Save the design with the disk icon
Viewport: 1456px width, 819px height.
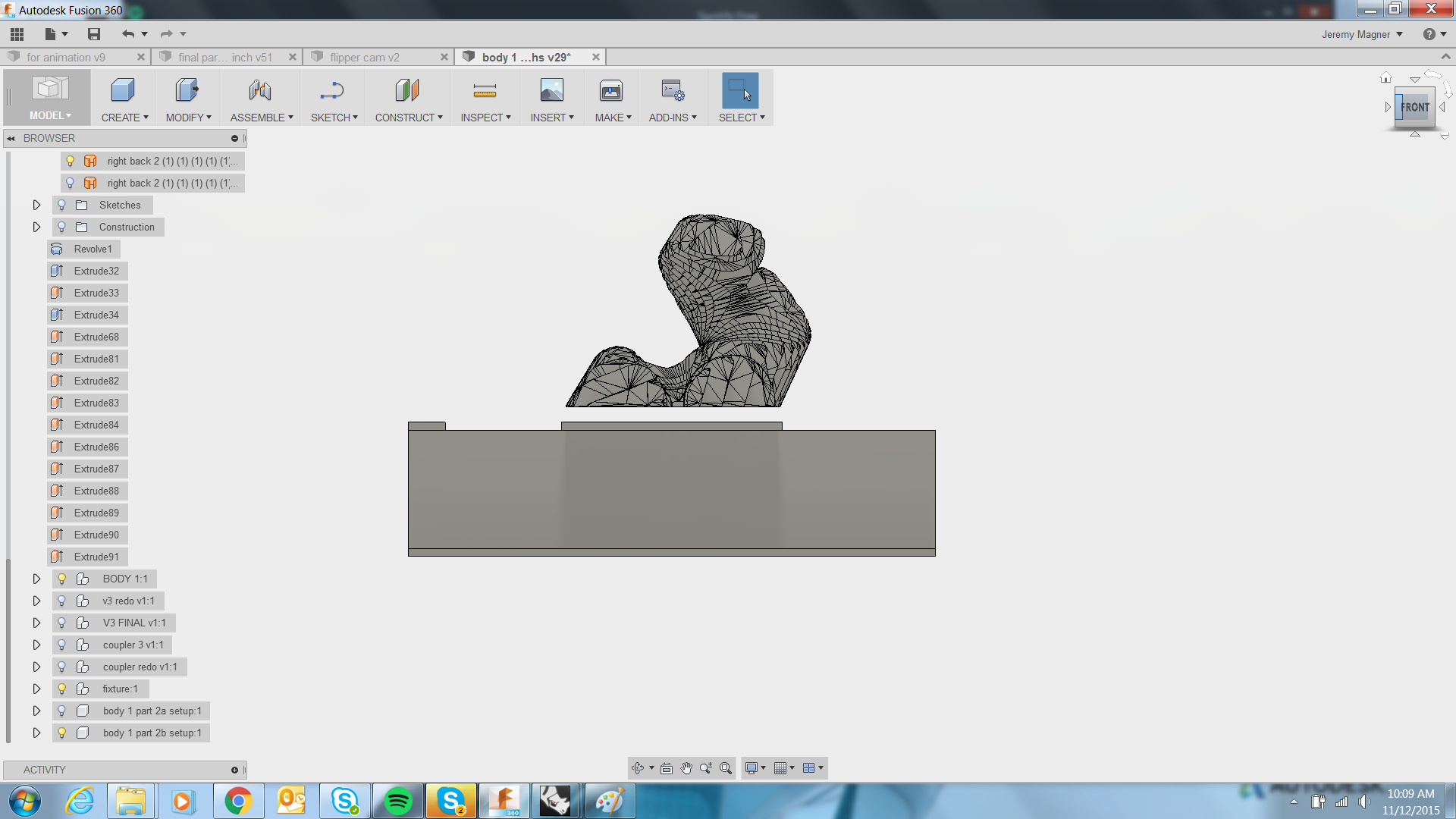tap(94, 34)
